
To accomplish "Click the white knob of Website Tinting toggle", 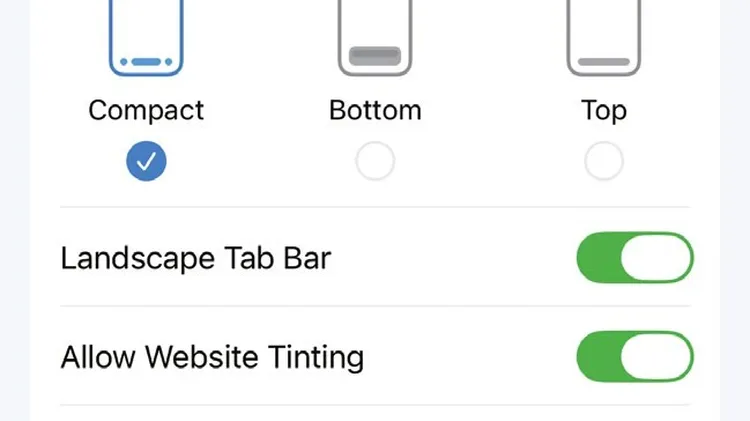I will coord(656,357).
